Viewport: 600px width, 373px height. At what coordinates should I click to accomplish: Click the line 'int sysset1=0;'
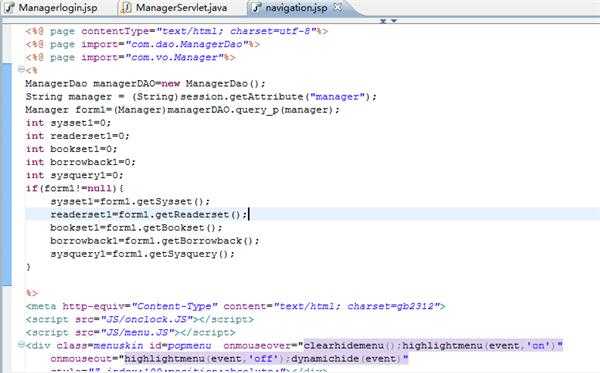coord(68,123)
